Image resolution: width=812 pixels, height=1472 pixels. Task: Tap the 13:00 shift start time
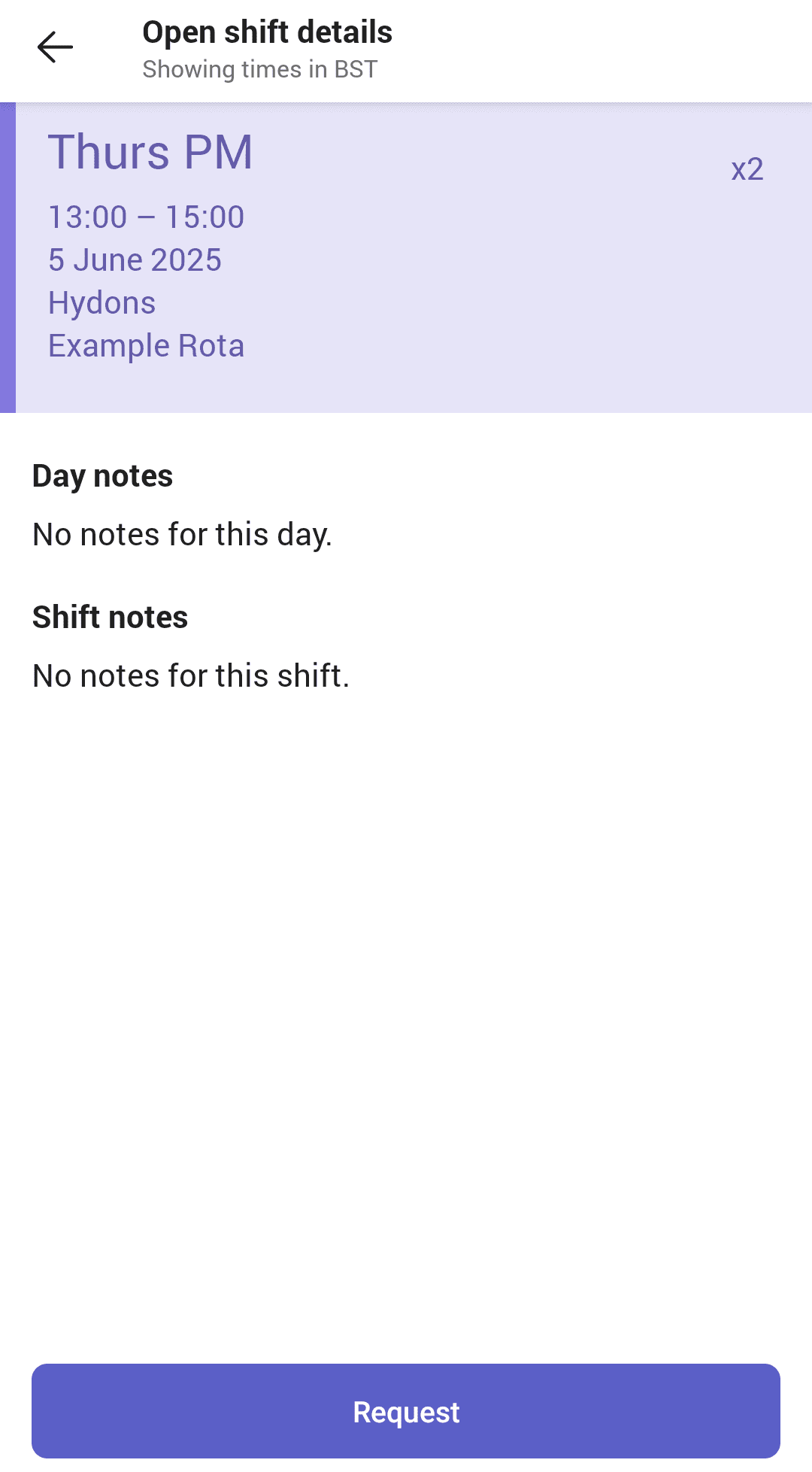pyautogui.click(x=87, y=217)
